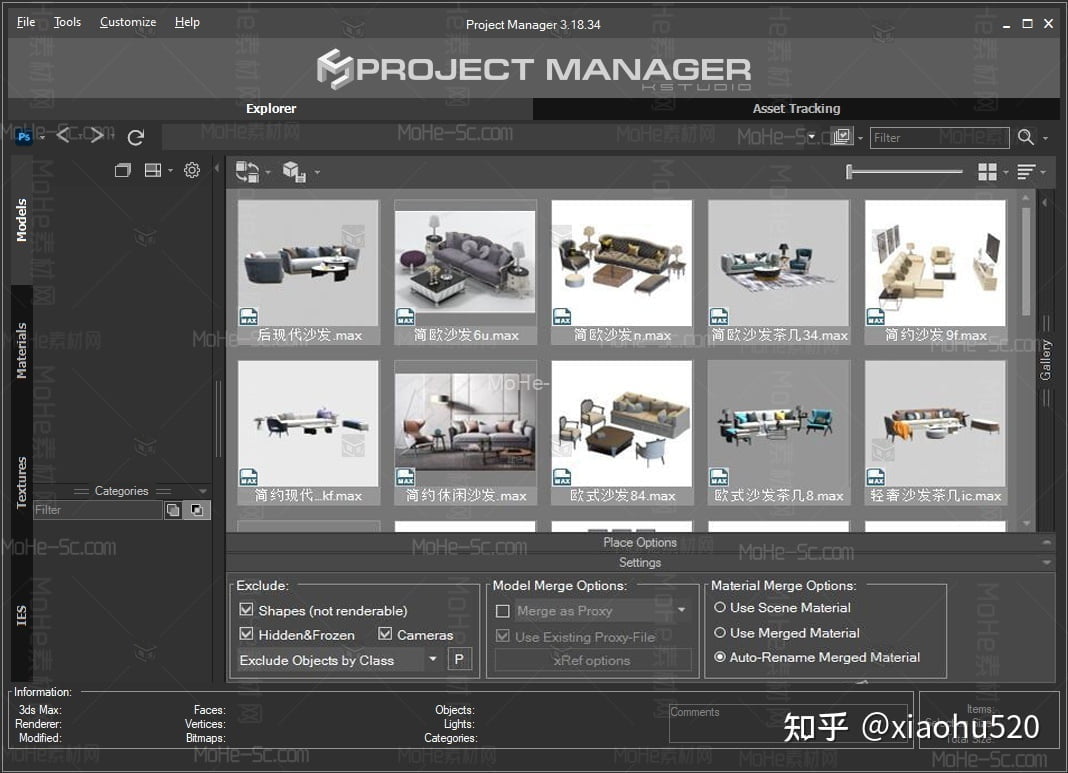The width and height of the screenshot is (1068, 773).
Task: Click the thumbnail grid view icon
Action: (987, 172)
